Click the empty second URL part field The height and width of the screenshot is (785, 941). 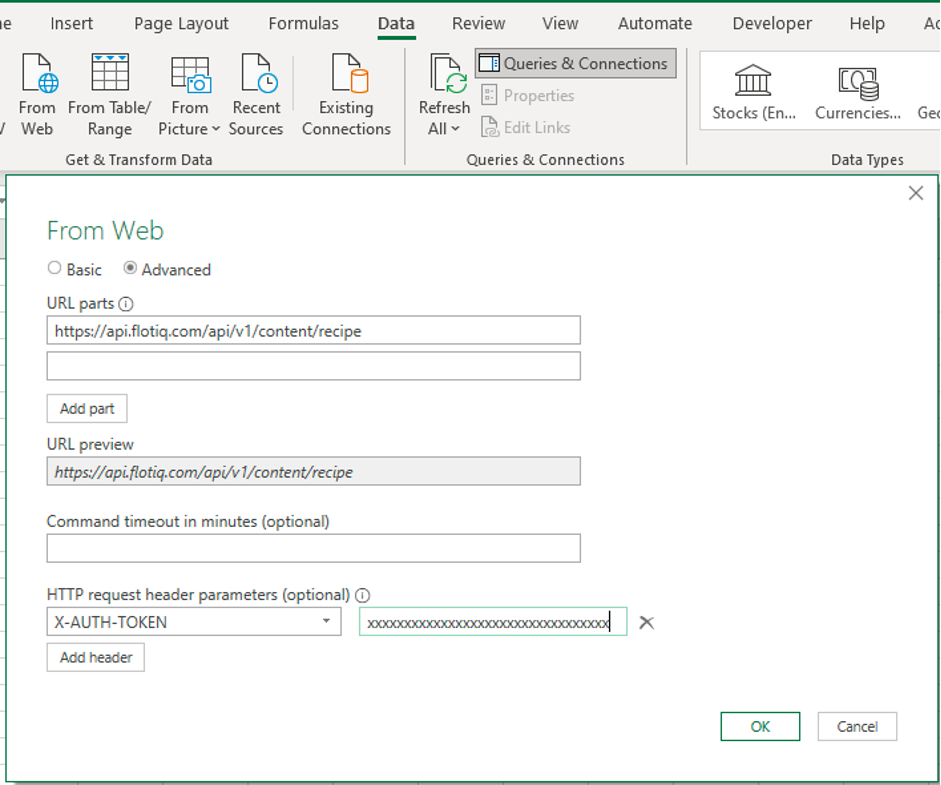point(313,366)
